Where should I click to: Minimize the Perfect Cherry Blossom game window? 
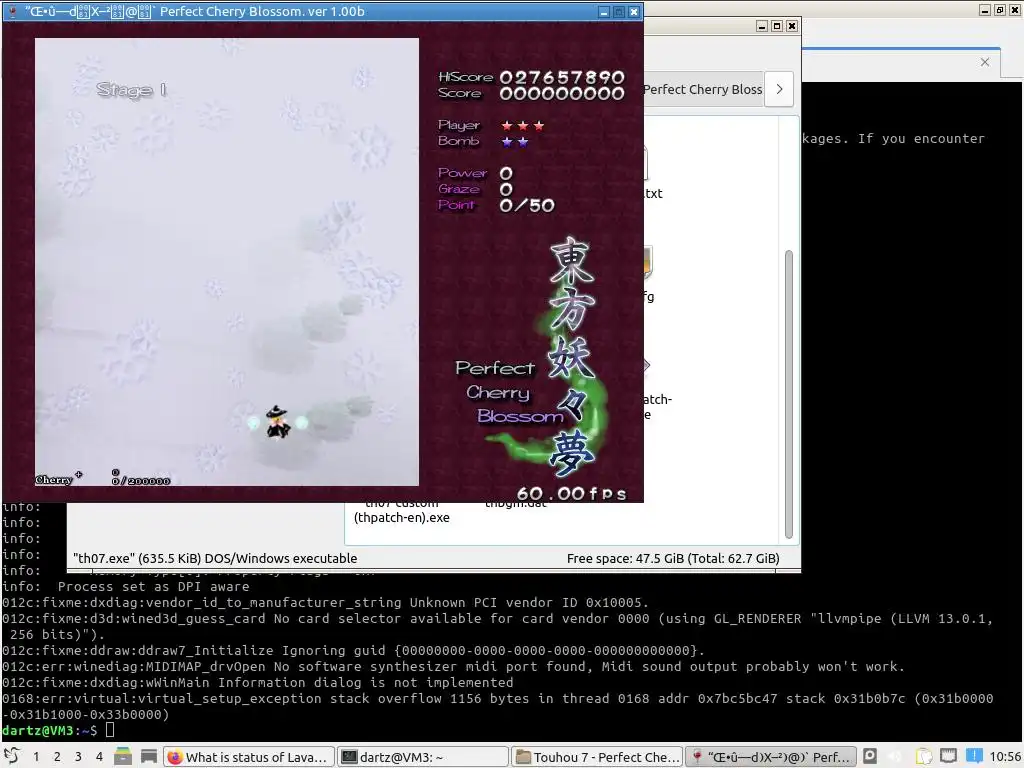pos(604,12)
